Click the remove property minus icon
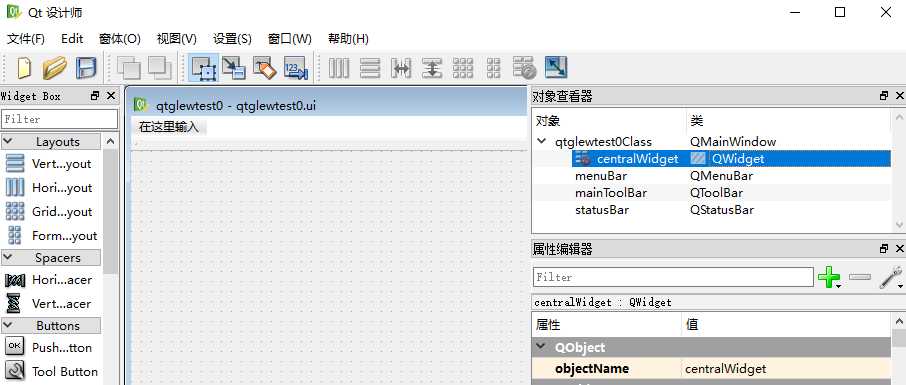 coord(860,277)
